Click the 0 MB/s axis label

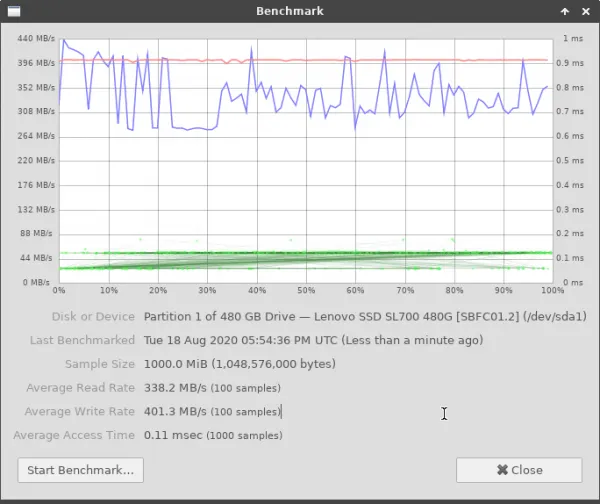pyautogui.click(x=40, y=282)
